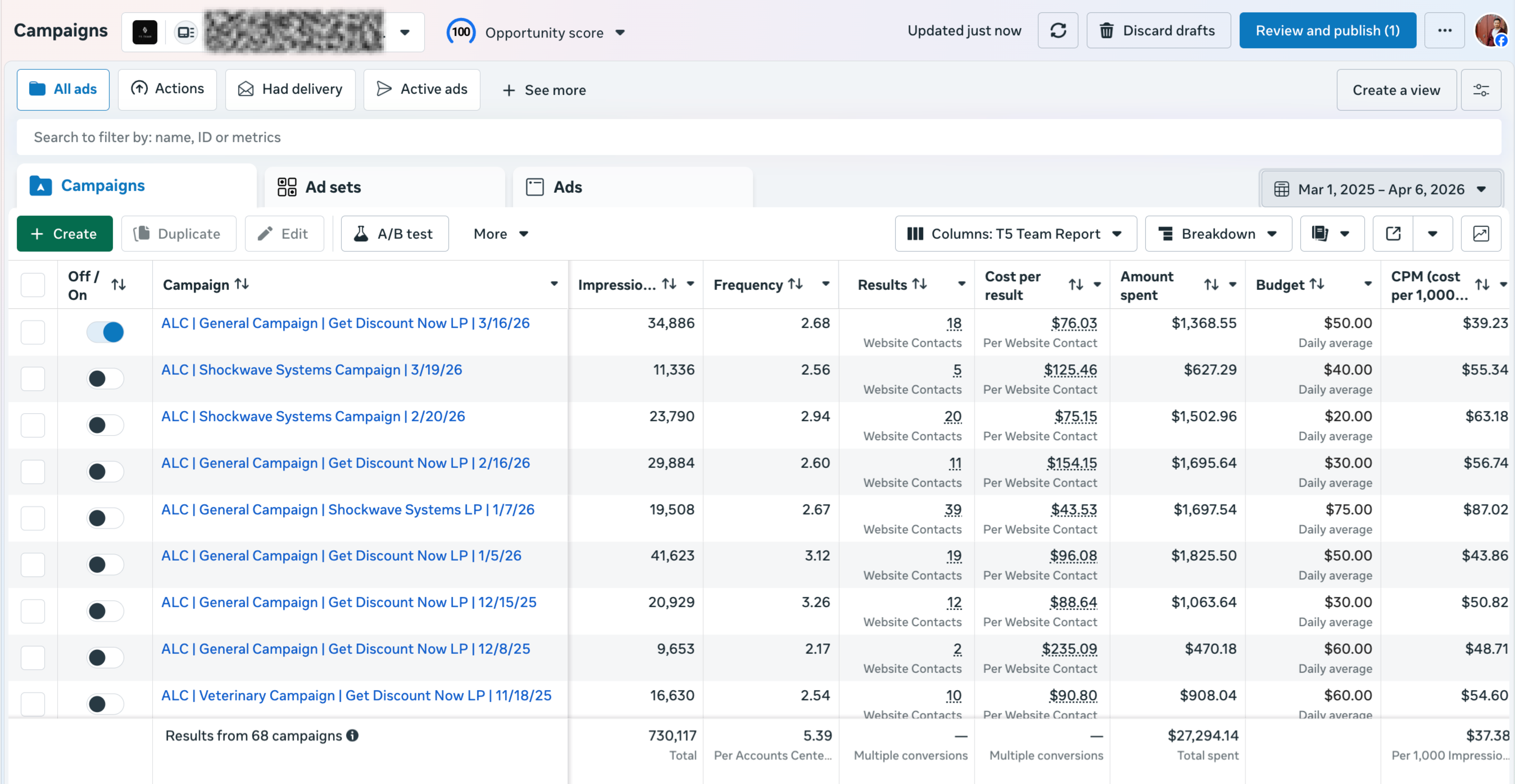Sort the Frequency column
Viewport: 1515px width, 784px height.
click(795, 285)
